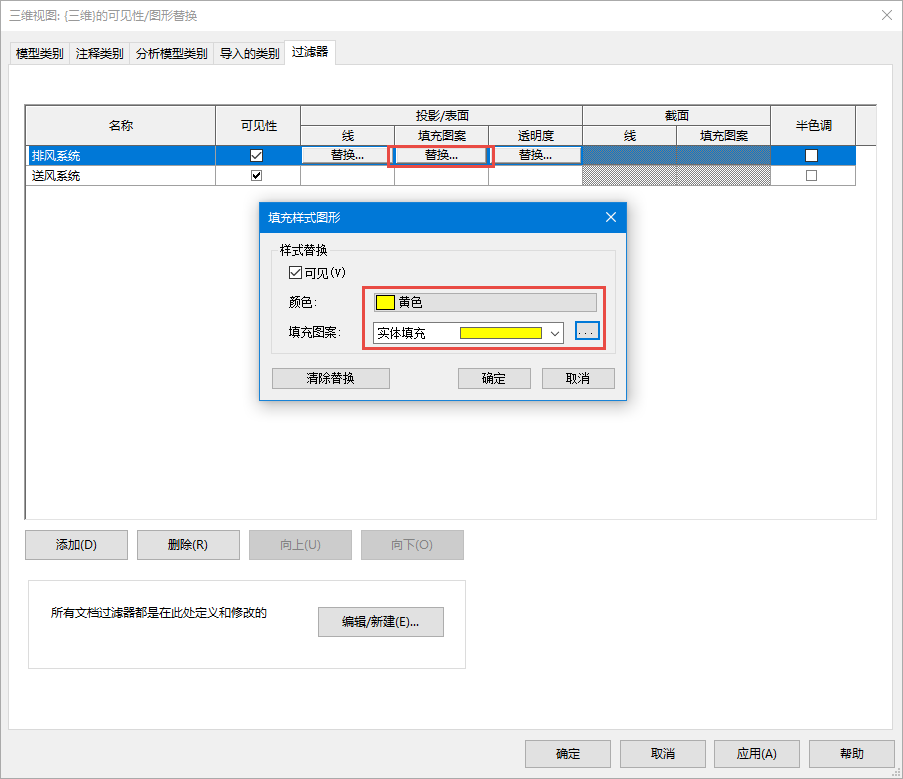Click the 名称 column header
This screenshot has height=779, width=903.
click(121, 126)
